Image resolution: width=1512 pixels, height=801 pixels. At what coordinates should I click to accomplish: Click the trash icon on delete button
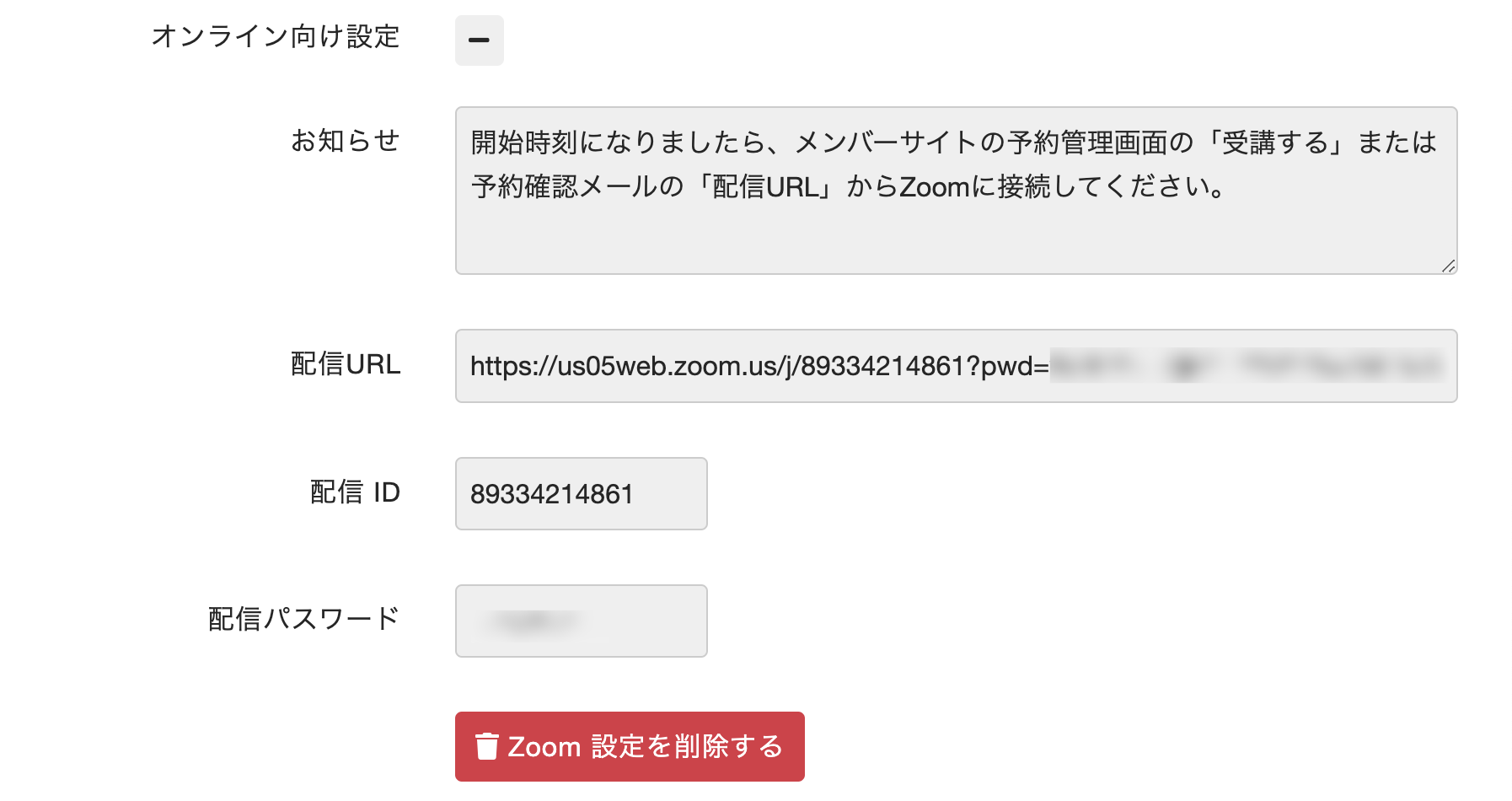coord(487,746)
